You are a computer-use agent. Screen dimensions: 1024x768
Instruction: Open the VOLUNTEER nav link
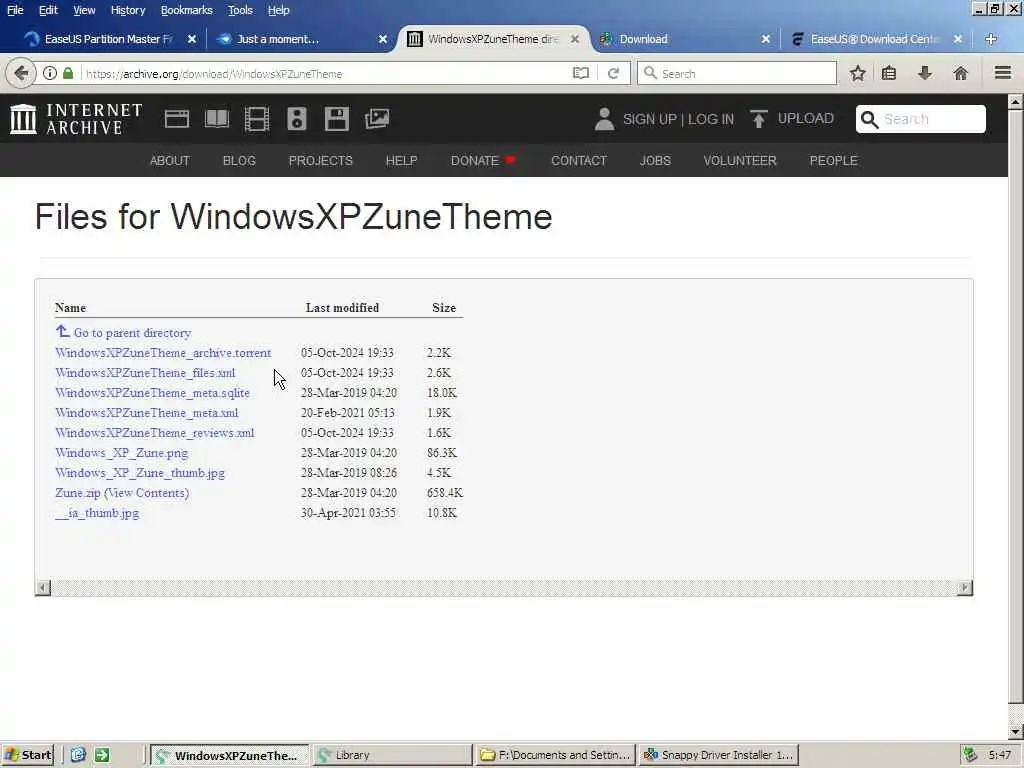(740, 161)
